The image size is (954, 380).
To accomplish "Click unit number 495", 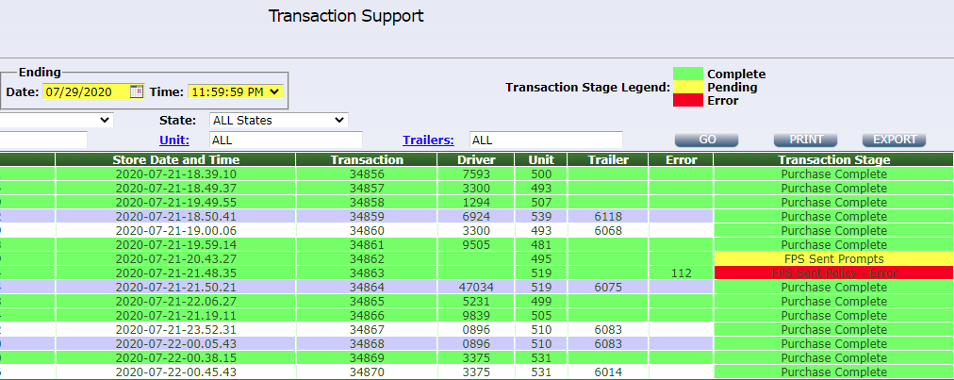I will pyautogui.click(x=541, y=259).
